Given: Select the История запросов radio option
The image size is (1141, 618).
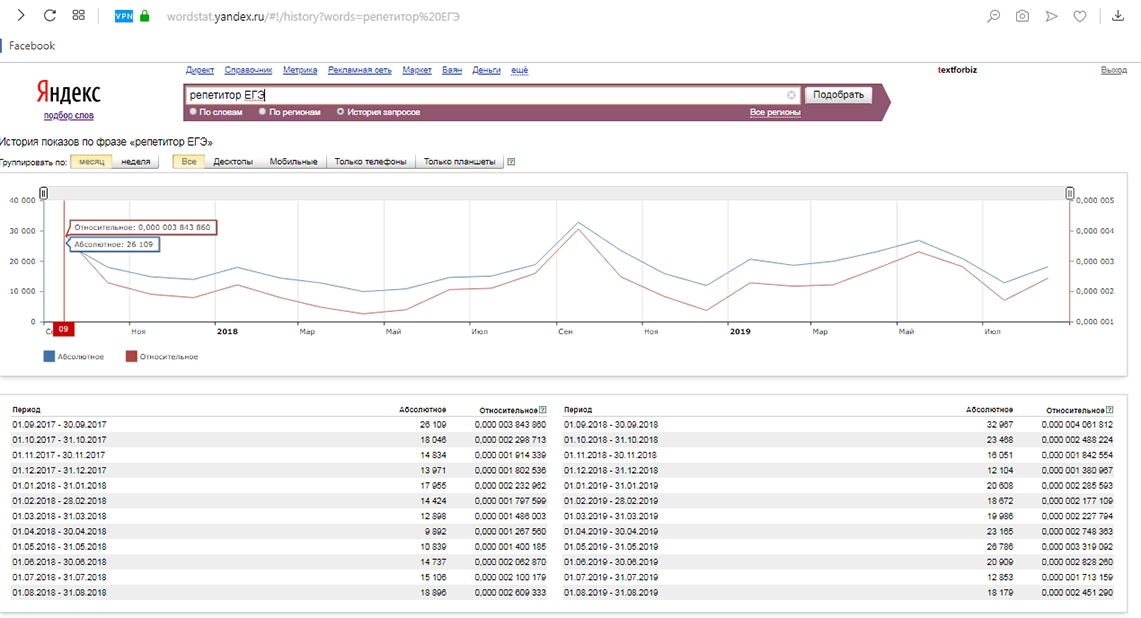Looking at the screenshot, I should pyautogui.click(x=340, y=111).
